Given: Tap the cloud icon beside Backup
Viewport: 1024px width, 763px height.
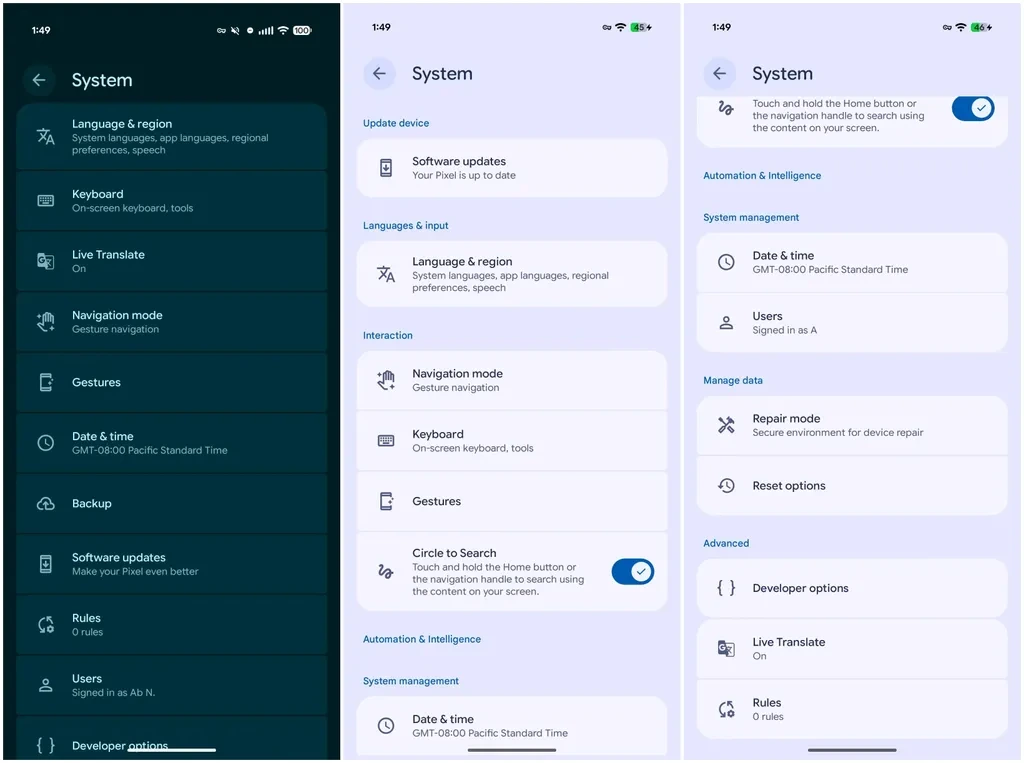Looking at the screenshot, I should point(45,504).
